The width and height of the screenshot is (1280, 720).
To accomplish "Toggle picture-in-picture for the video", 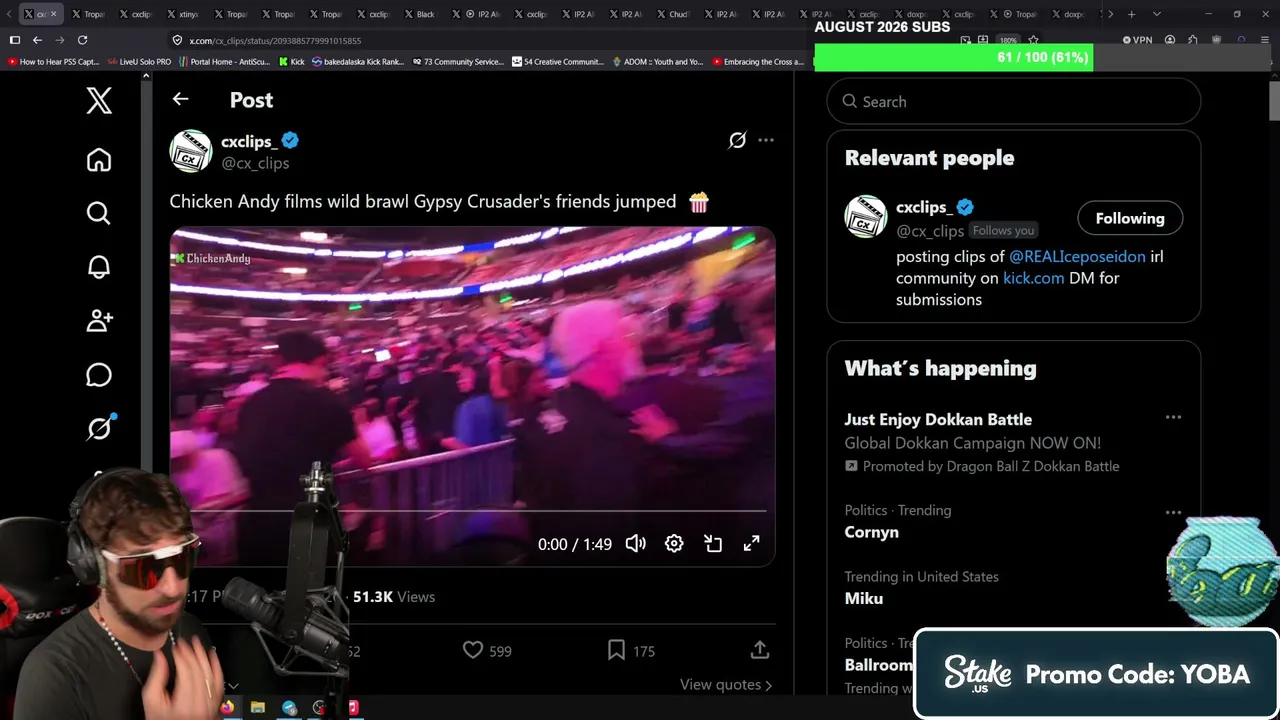I will tap(713, 544).
